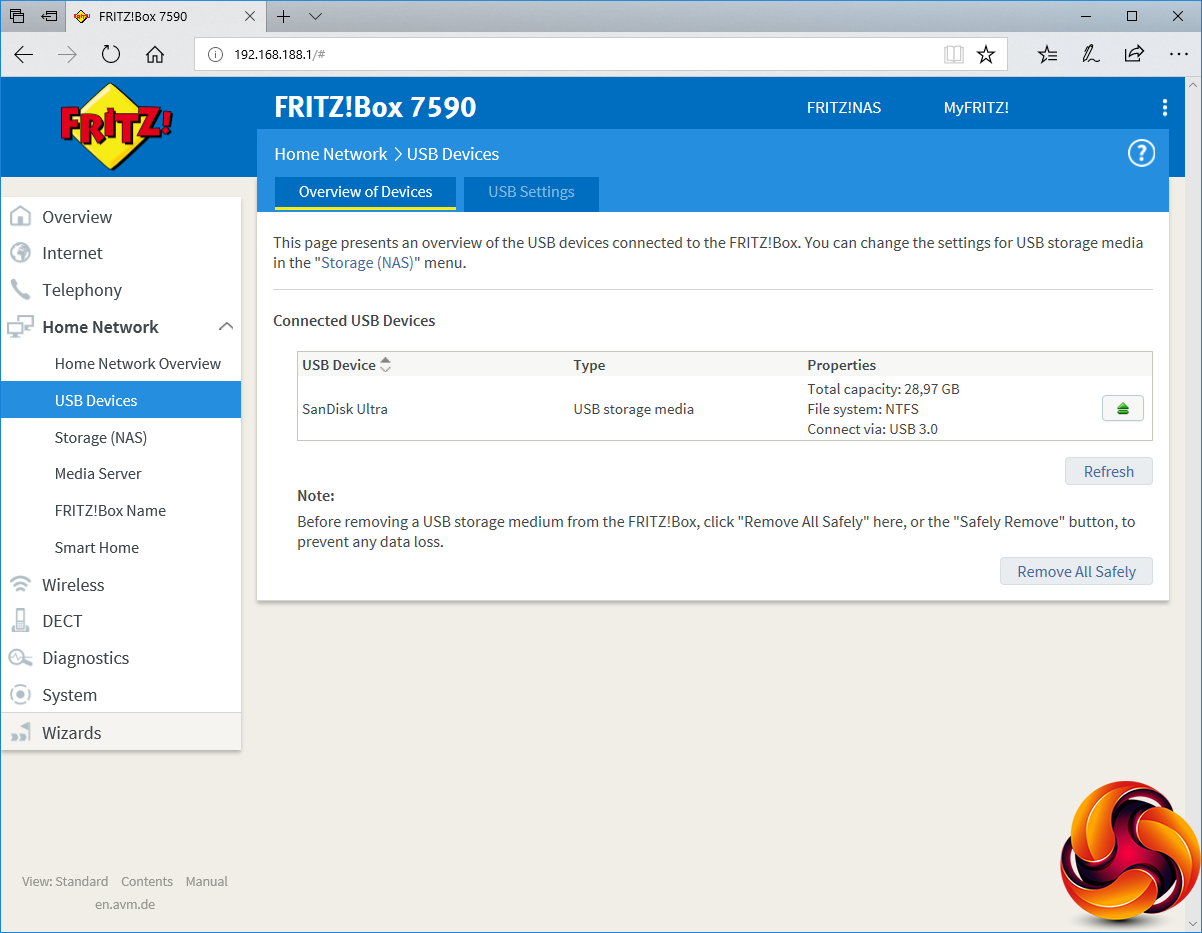The image size is (1202, 933).
Task: Click the Diagnostics icon
Action: (19, 658)
